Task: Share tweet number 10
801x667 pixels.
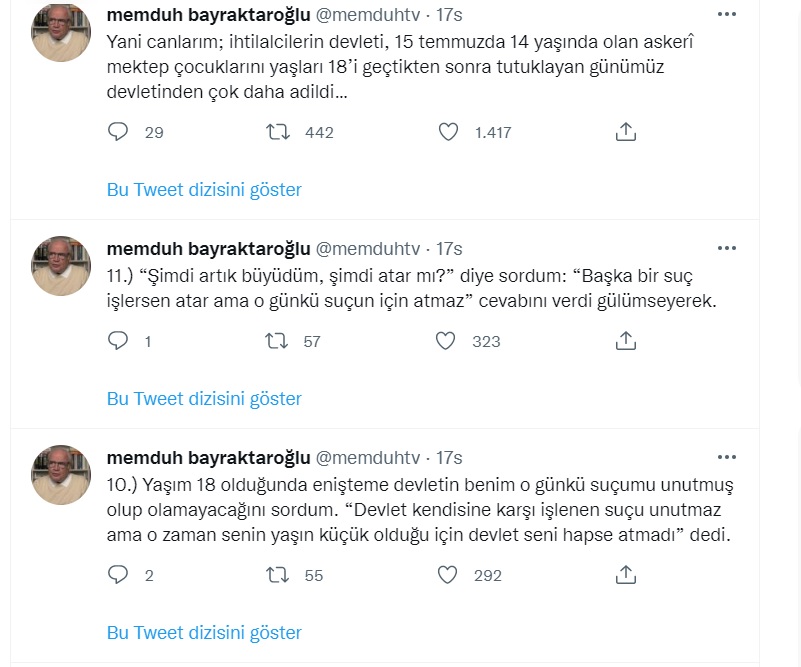Action: (626, 575)
